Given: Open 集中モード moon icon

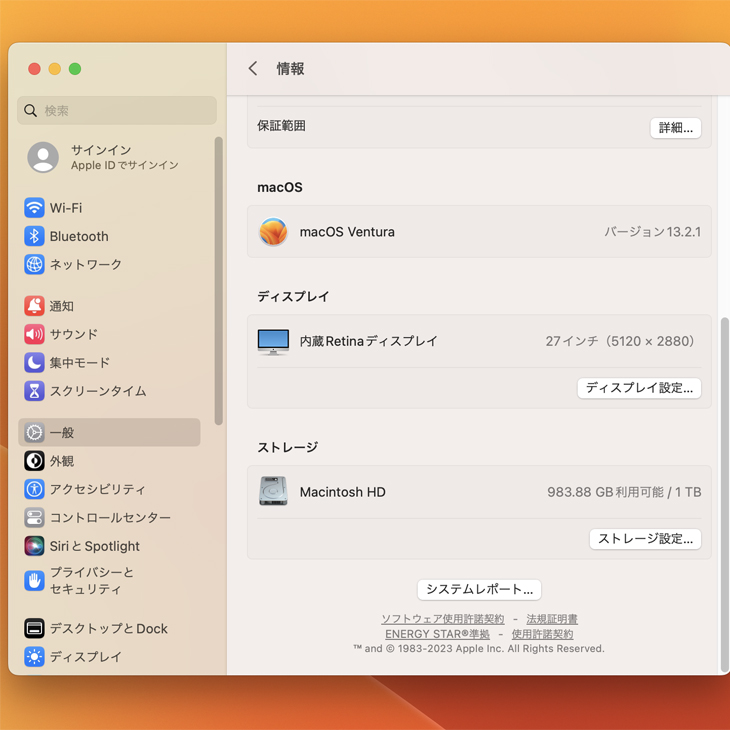Looking at the screenshot, I should (34, 363).
